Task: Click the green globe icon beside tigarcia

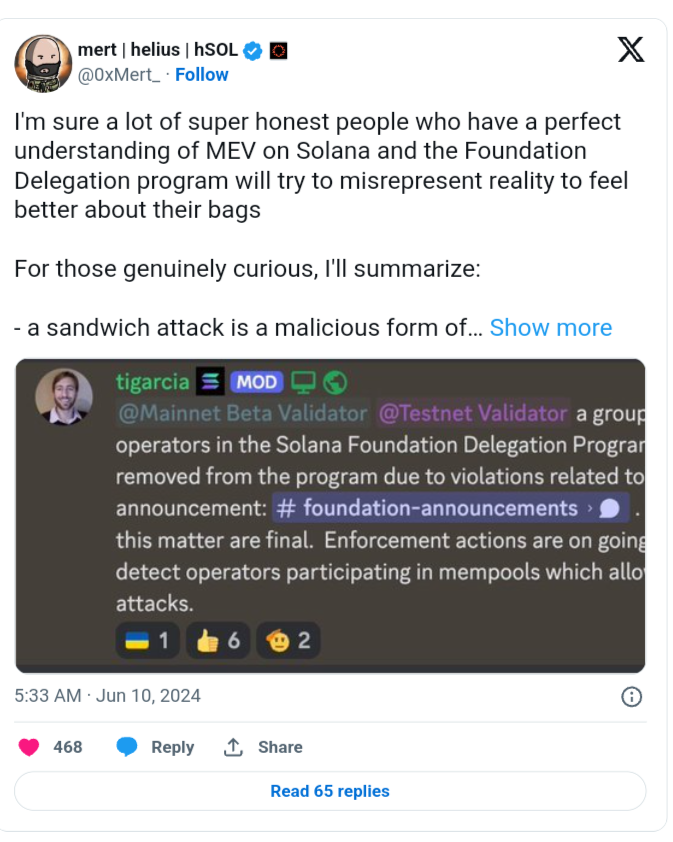Action: click(335, 383)
